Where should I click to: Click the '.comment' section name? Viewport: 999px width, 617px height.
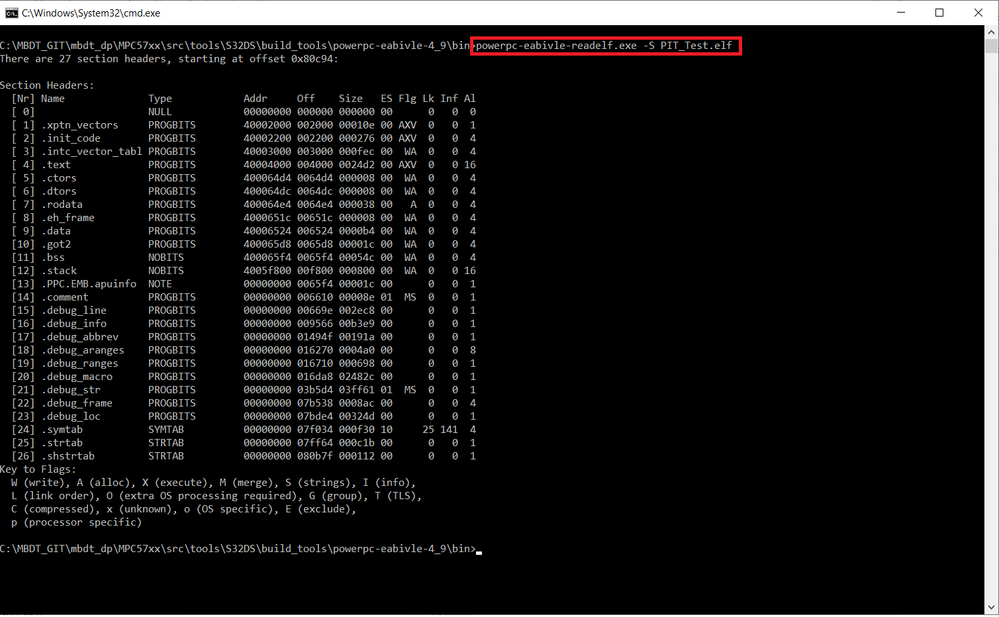click(x=65, y=297)
